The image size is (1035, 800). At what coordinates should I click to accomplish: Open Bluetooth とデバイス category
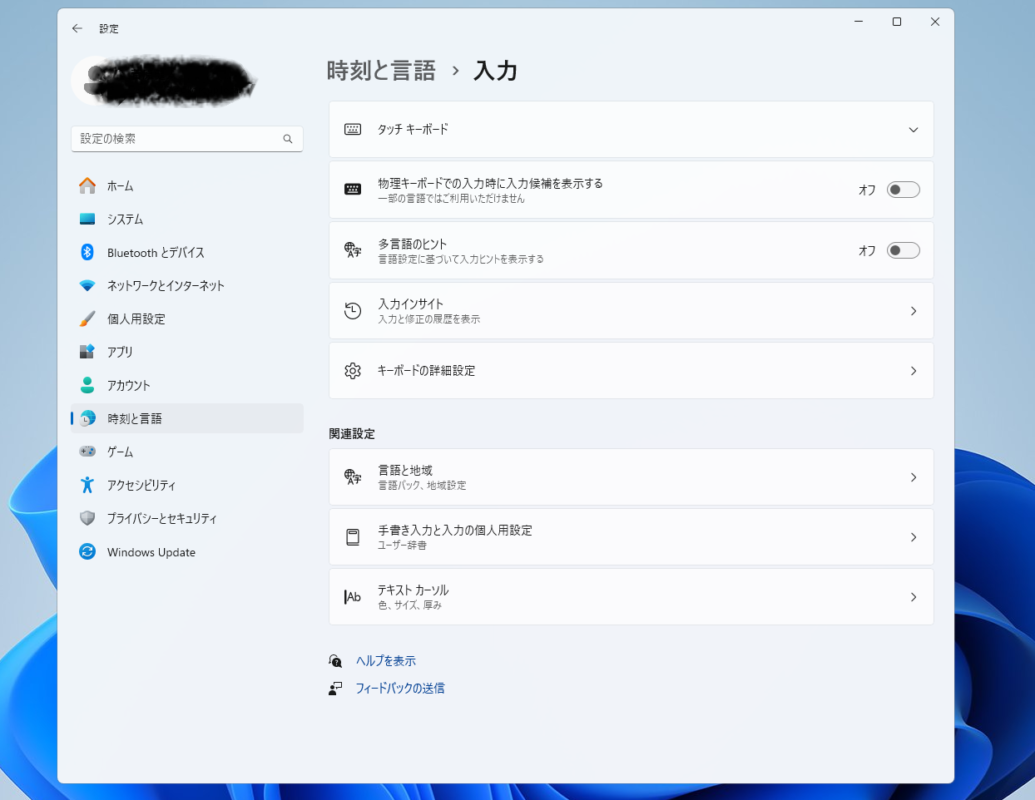point(187,252)
